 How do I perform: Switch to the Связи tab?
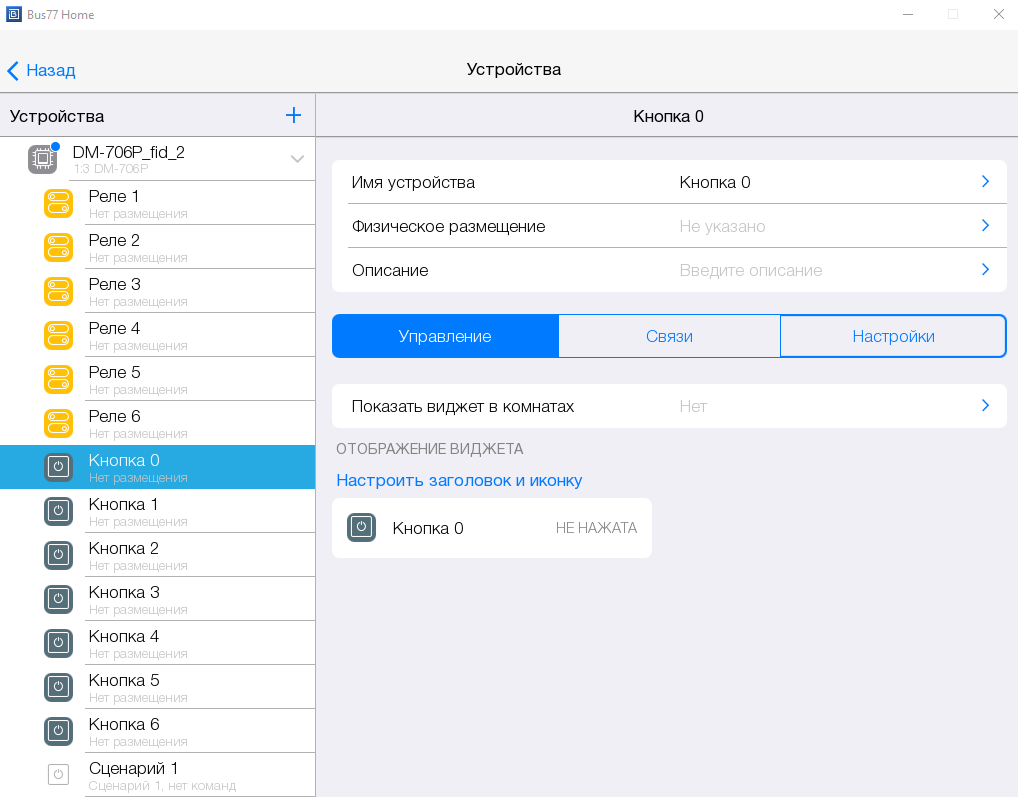coord(669,336)
